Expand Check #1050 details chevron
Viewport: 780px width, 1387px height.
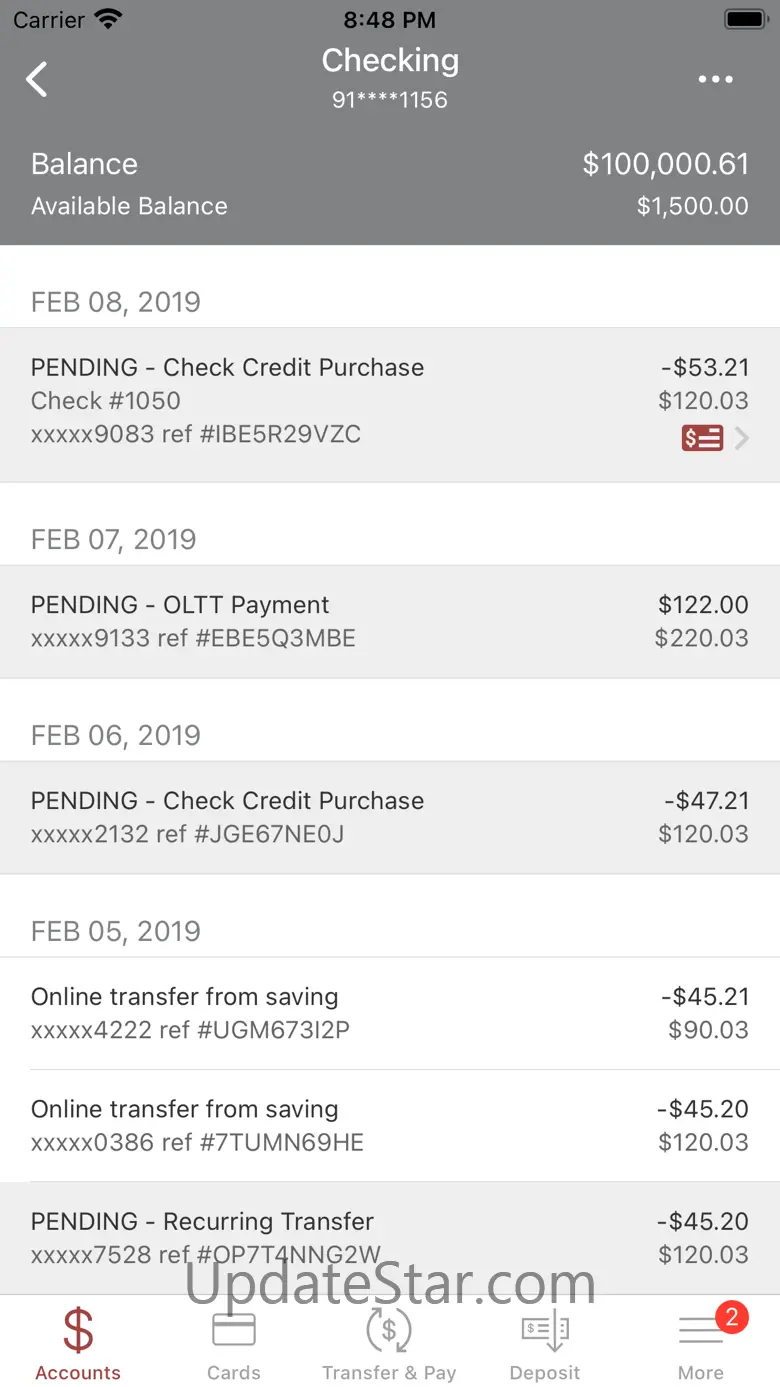pyautogui.click(x=742, y=438)
